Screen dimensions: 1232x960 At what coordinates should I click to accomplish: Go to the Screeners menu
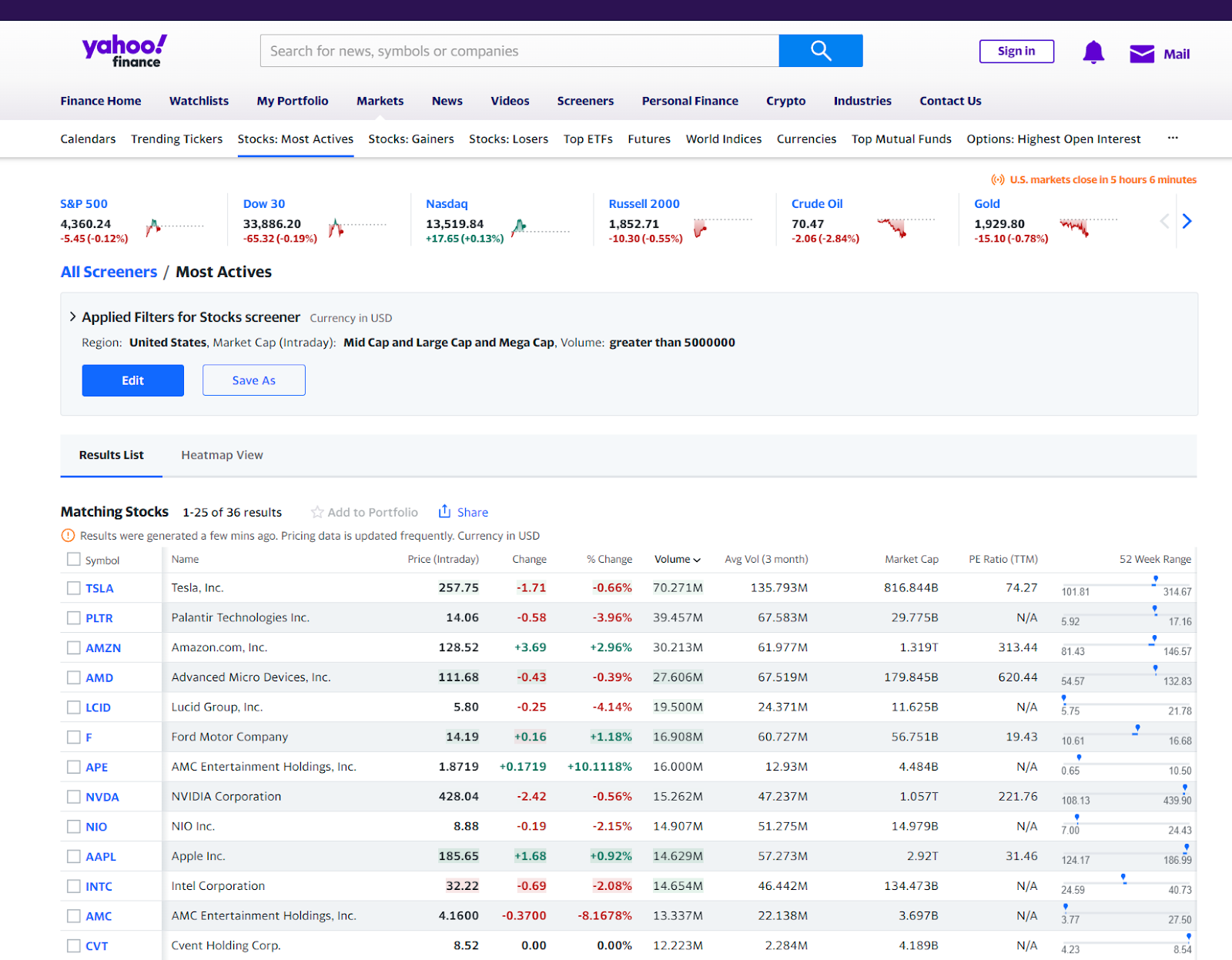585,101
